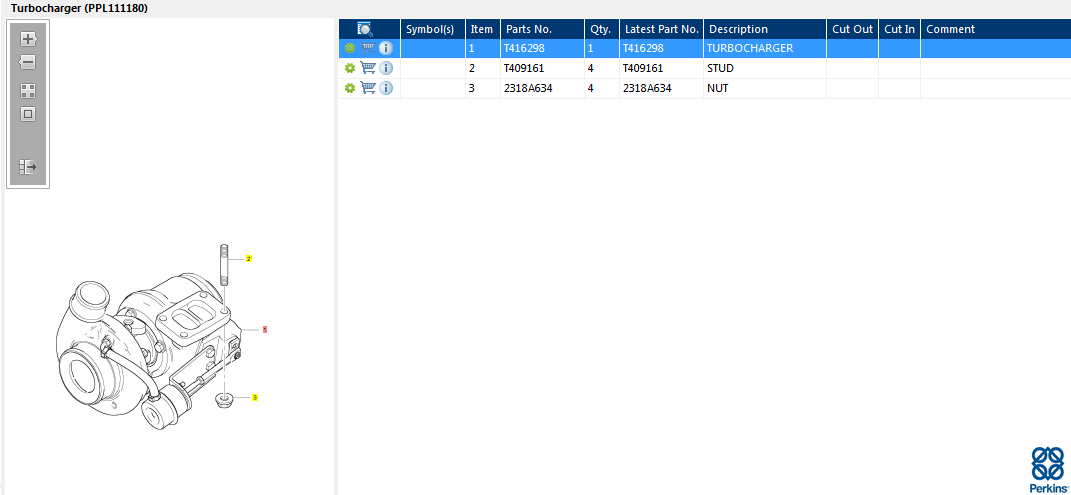This screenshot has height=495, width=1071.
Task: Click the Turbocharger (PPL111180) title
Action: (x=79, y=8)
